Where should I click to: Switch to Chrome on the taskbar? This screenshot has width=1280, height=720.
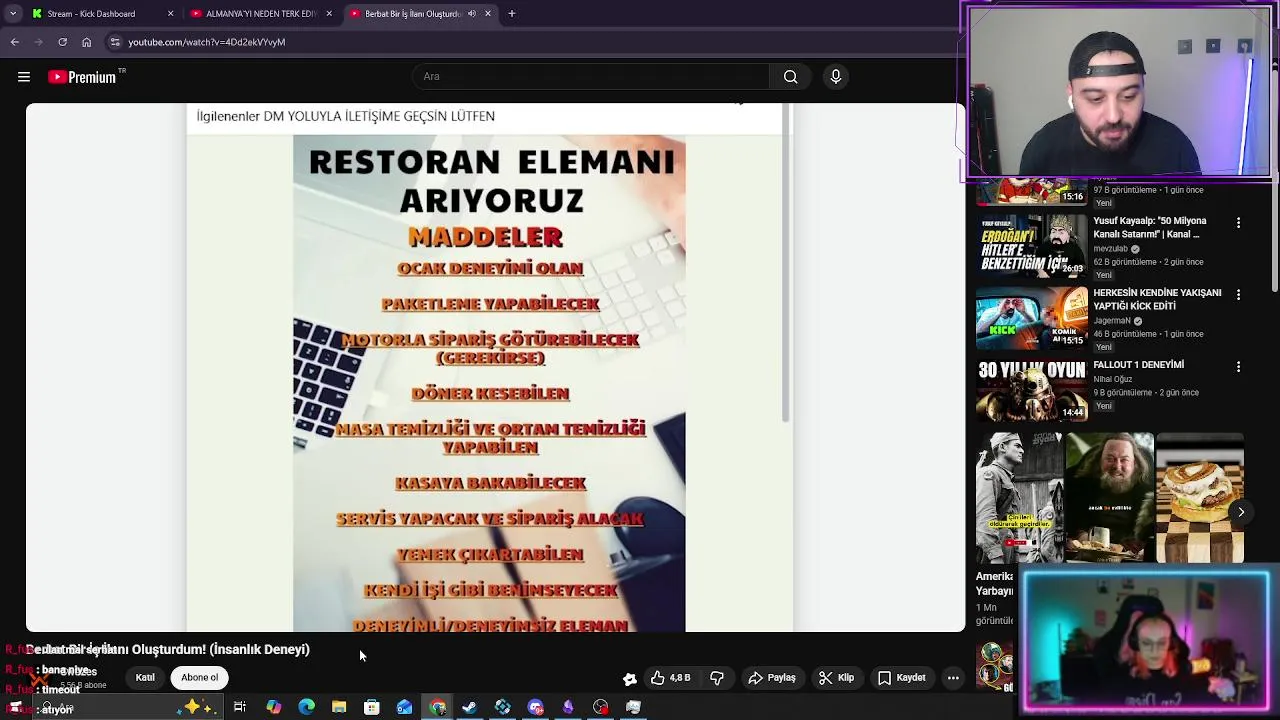click(437, 707)
